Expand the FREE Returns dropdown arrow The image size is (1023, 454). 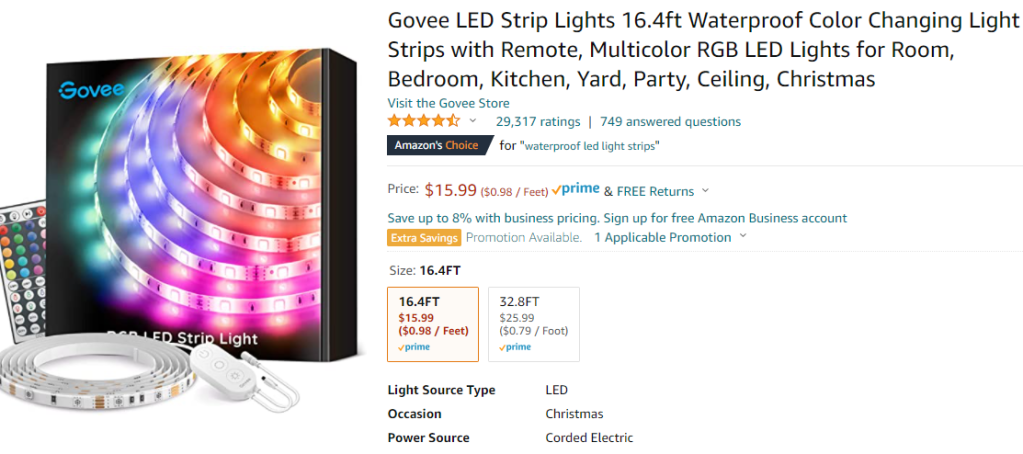705,191
